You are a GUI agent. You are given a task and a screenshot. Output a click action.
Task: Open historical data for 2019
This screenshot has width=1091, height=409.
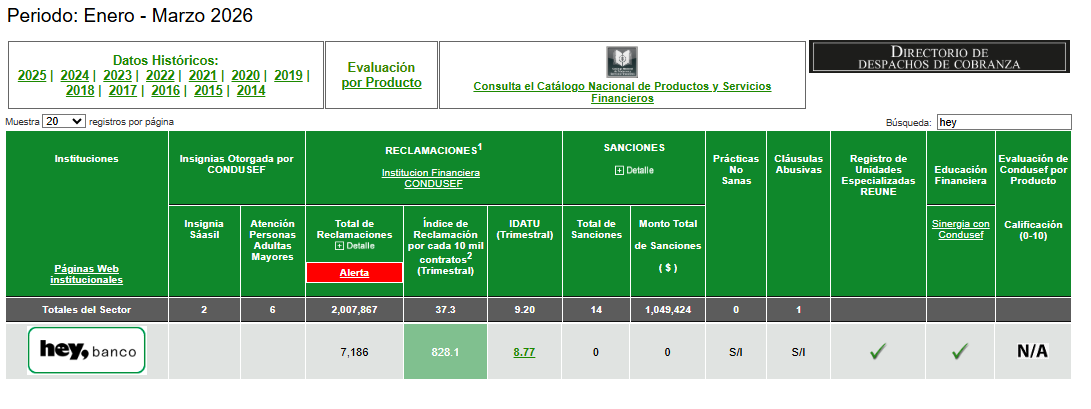[288, 75]
